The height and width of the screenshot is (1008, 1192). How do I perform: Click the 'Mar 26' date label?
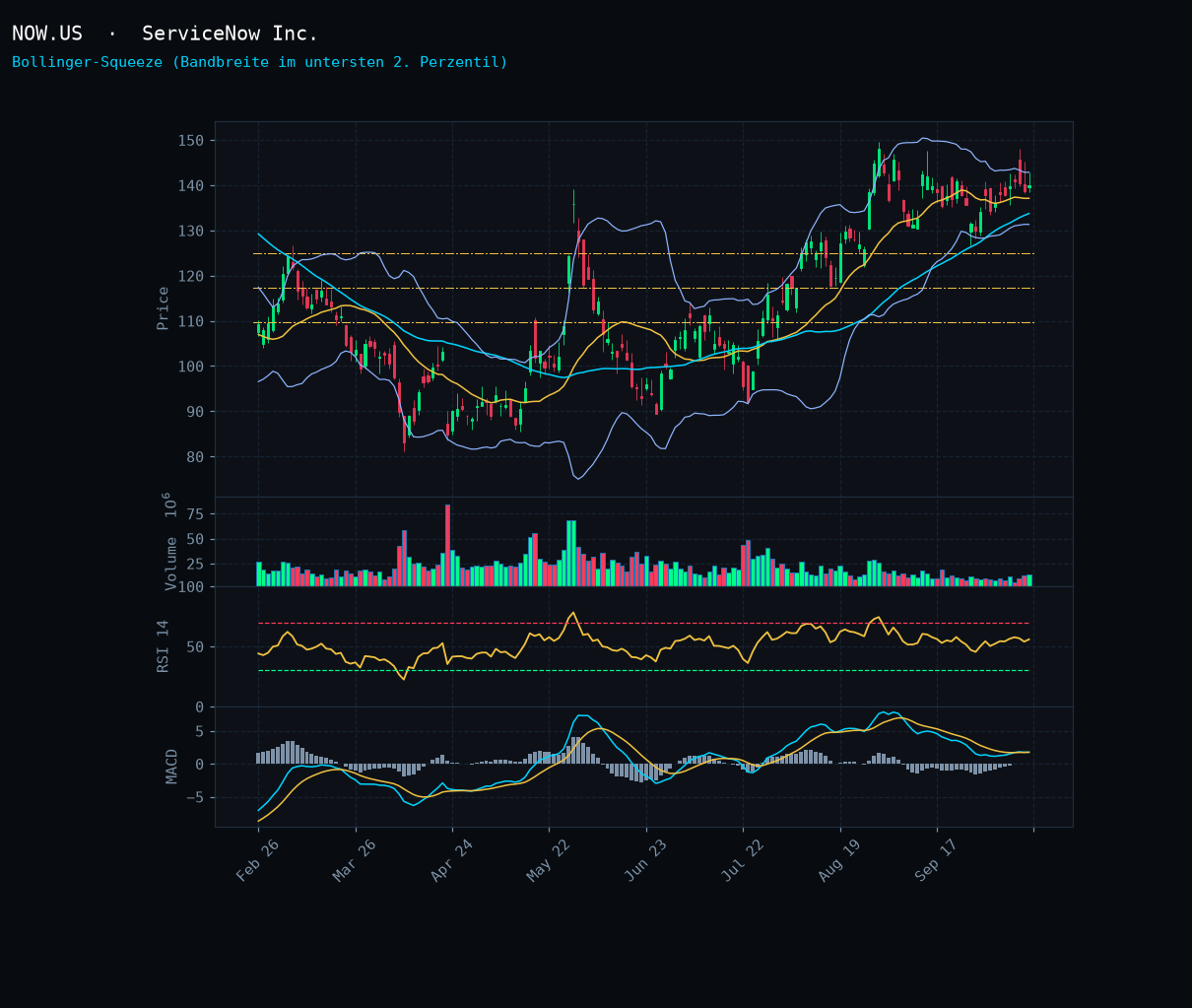[x=354, y=862]
